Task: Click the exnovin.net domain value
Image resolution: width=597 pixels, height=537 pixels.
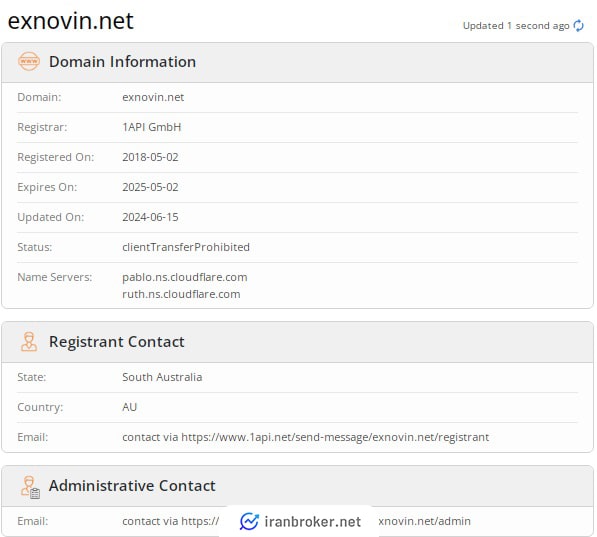Action: coord(153,97)
